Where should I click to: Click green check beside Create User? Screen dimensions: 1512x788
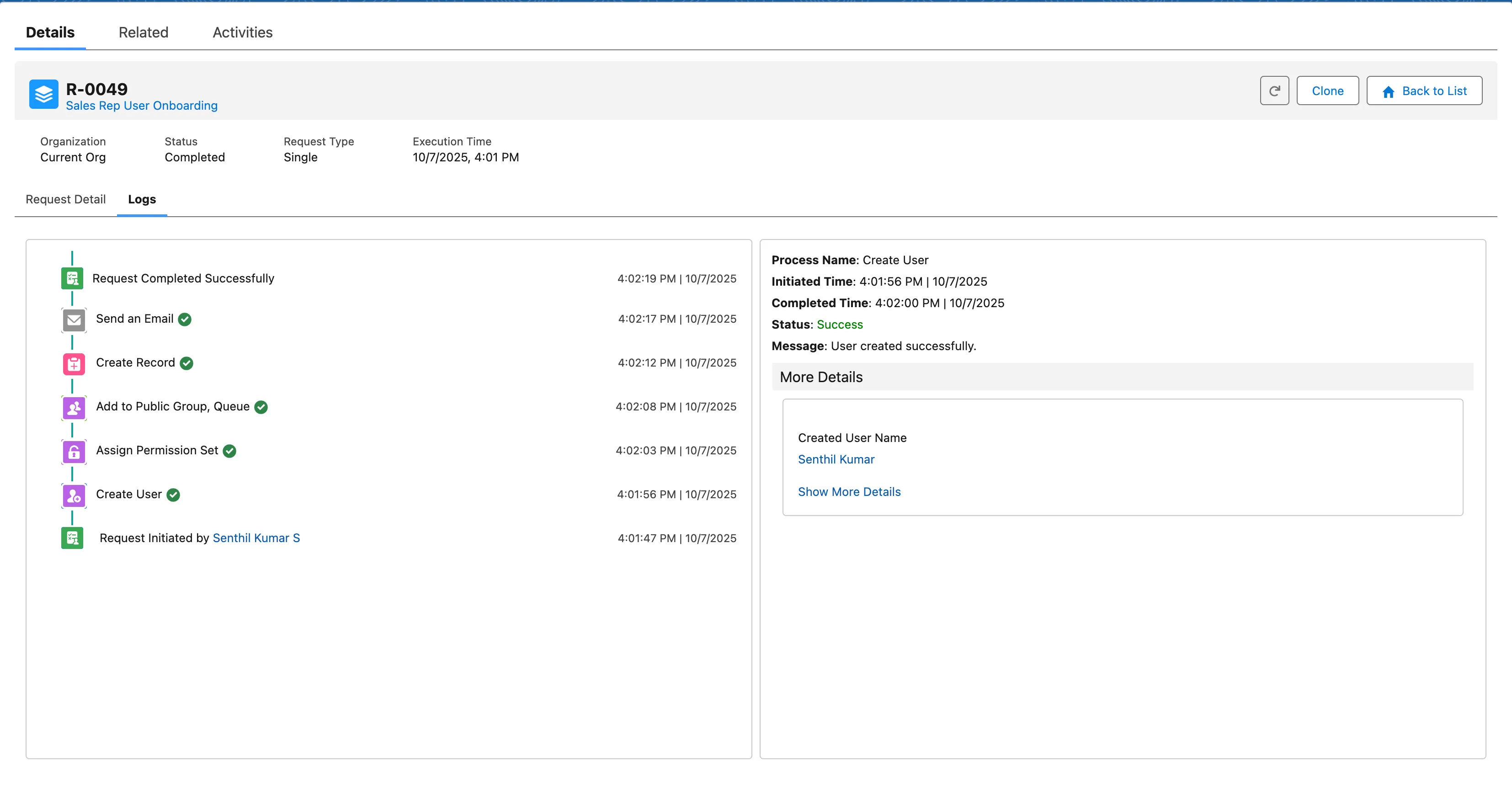(173, 495)
